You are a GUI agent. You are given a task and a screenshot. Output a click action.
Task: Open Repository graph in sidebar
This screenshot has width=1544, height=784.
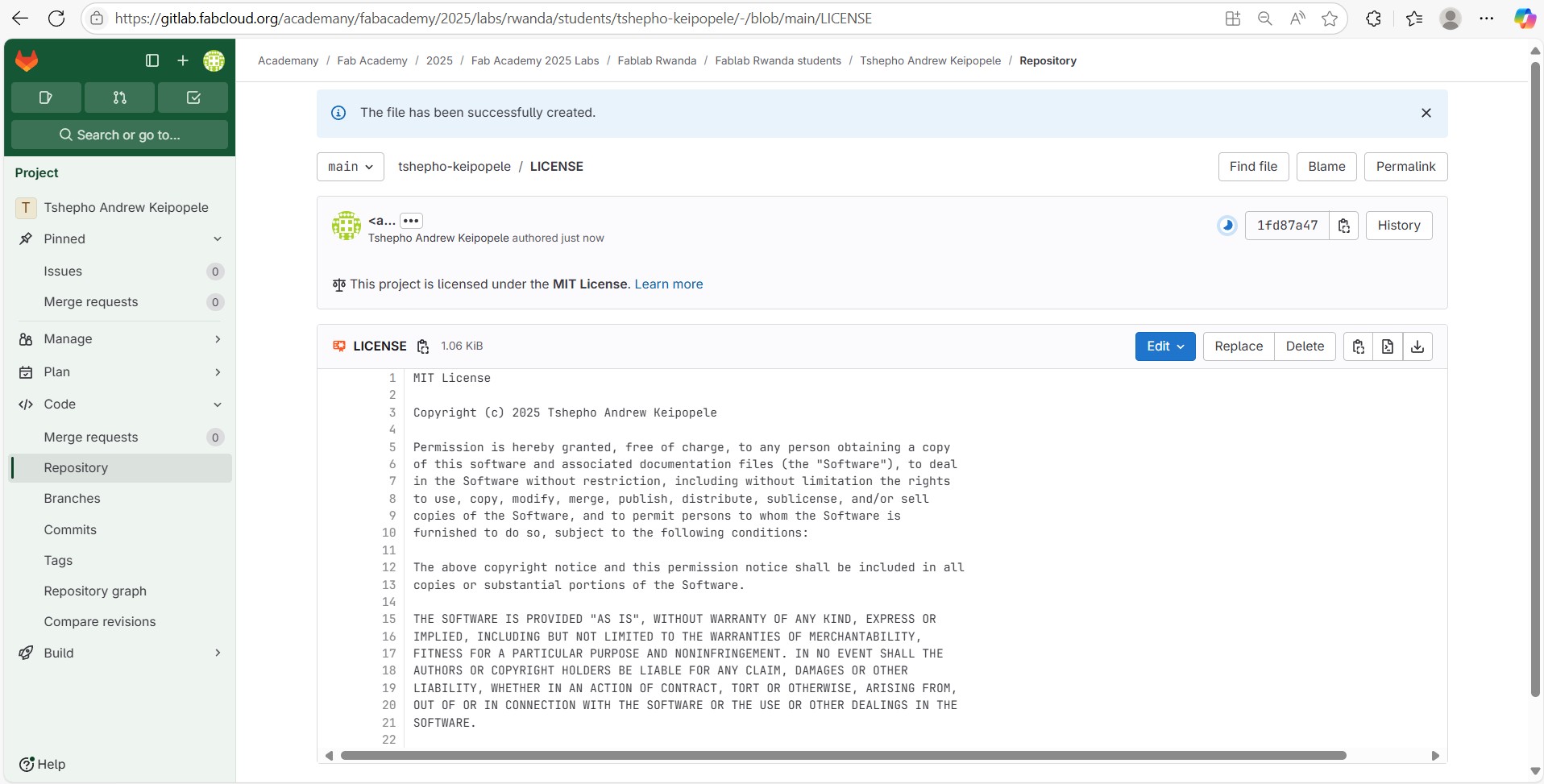(x=121, y=591)
